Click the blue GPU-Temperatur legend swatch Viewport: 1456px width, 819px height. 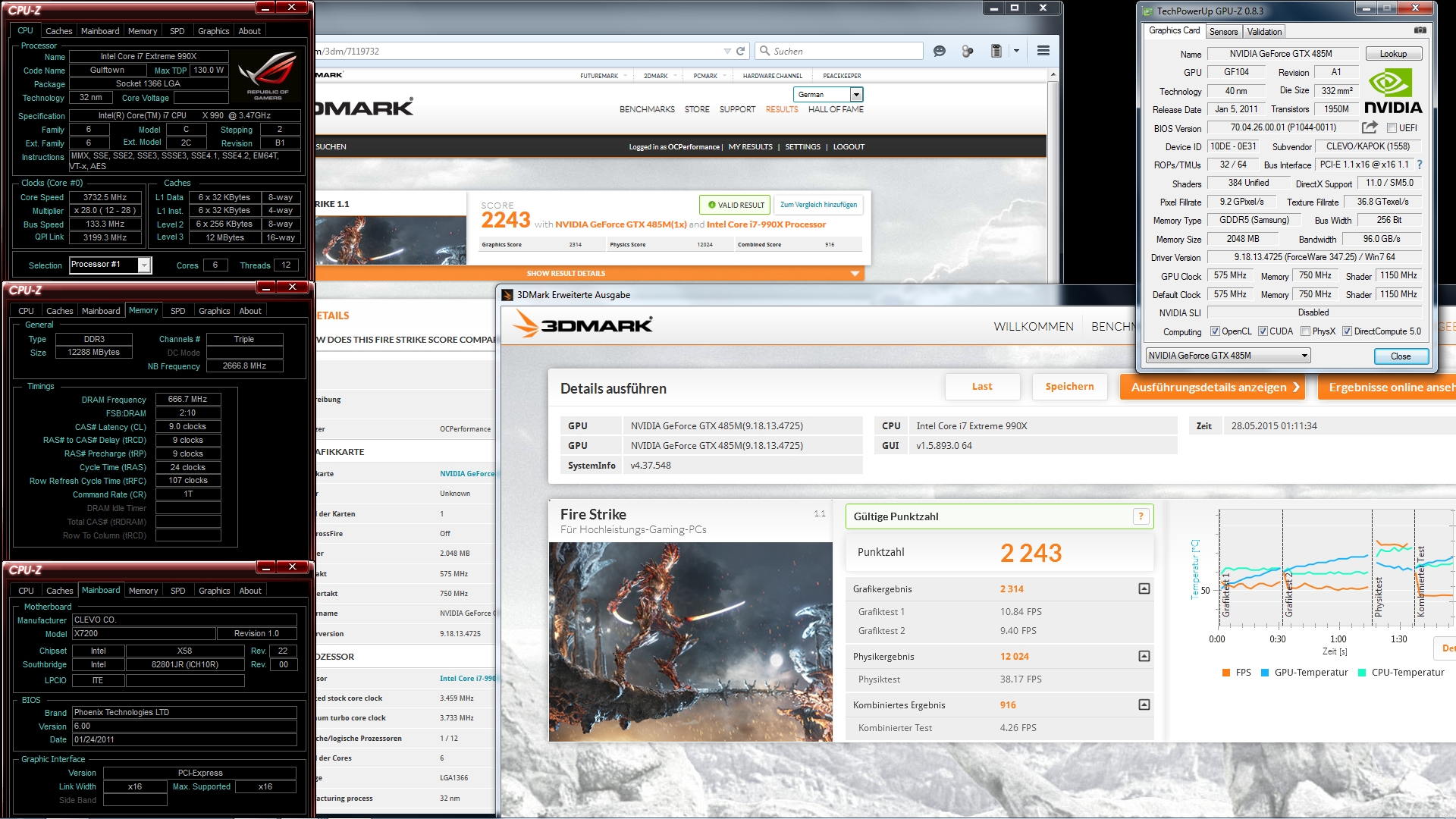tap(1265, 673)
